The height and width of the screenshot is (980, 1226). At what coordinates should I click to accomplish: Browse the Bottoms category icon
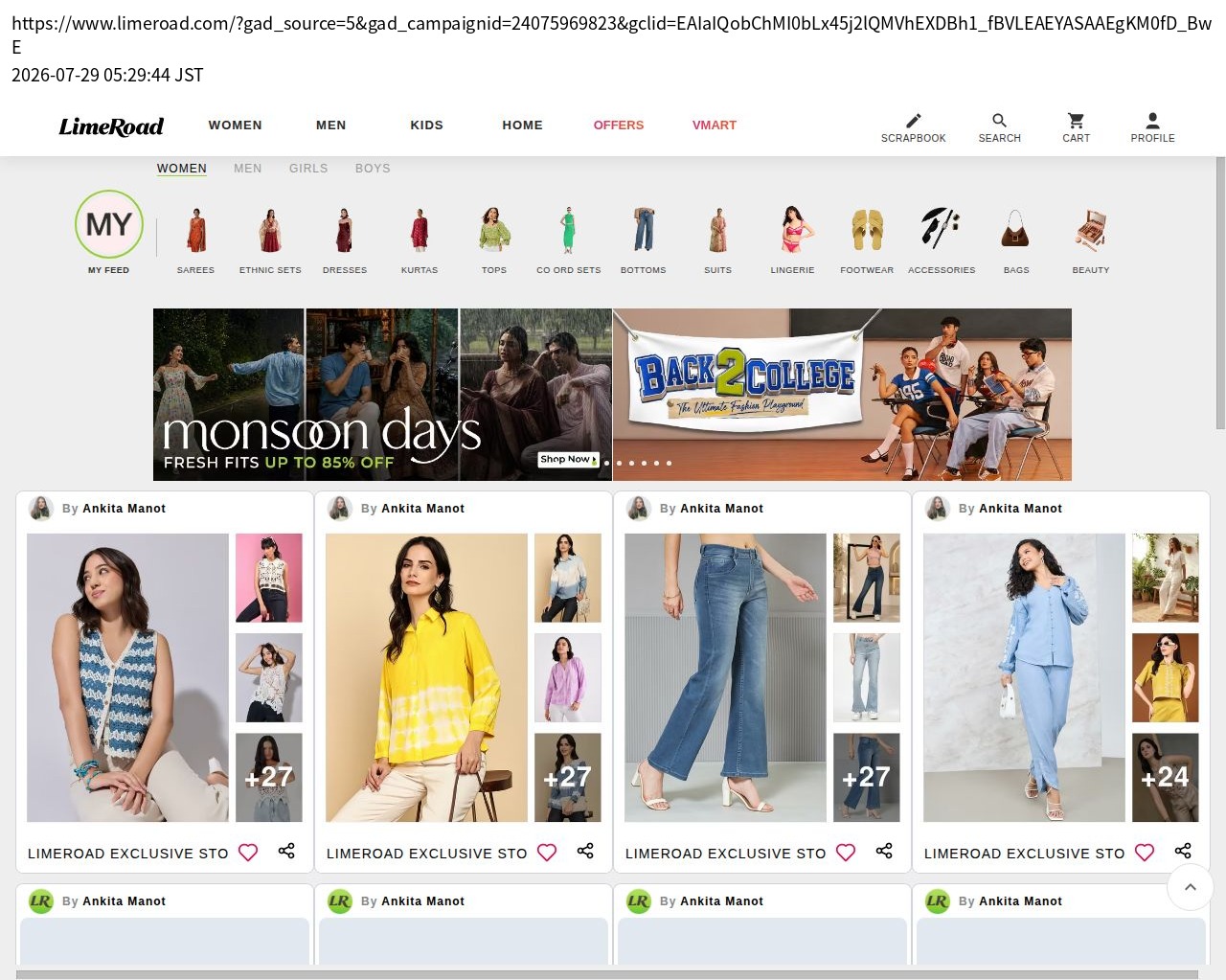(644, 230)
